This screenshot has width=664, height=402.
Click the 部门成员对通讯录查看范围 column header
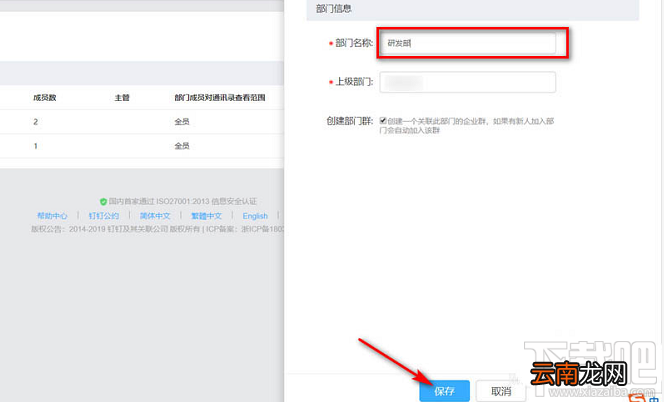(x=220, y=97)
